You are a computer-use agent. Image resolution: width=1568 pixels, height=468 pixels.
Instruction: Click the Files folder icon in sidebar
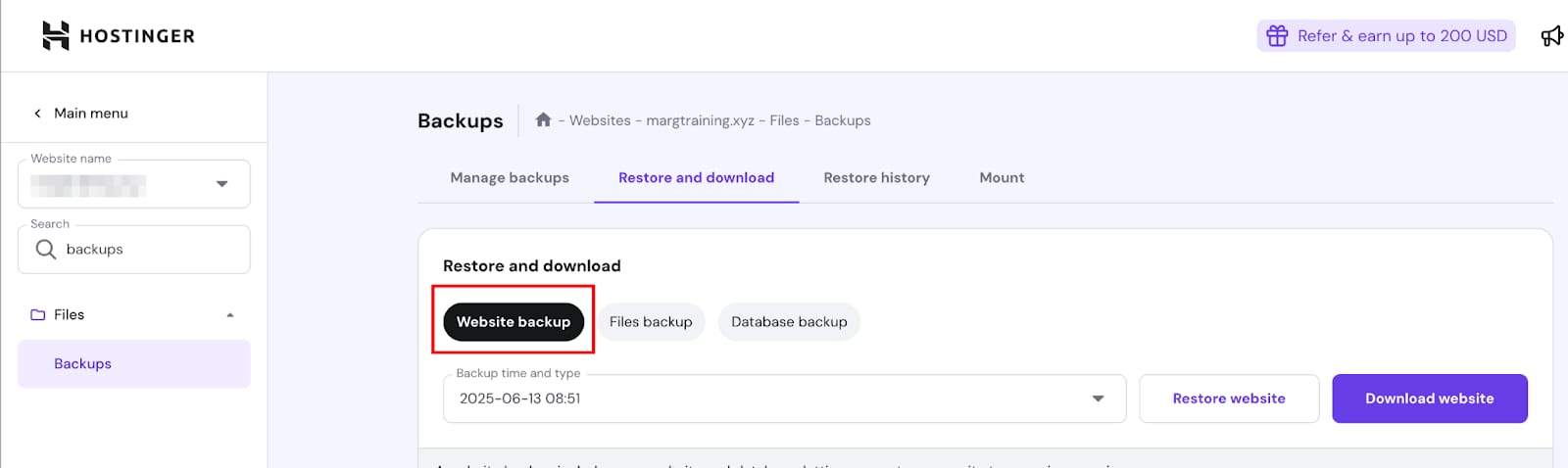(x=38, y=315)
